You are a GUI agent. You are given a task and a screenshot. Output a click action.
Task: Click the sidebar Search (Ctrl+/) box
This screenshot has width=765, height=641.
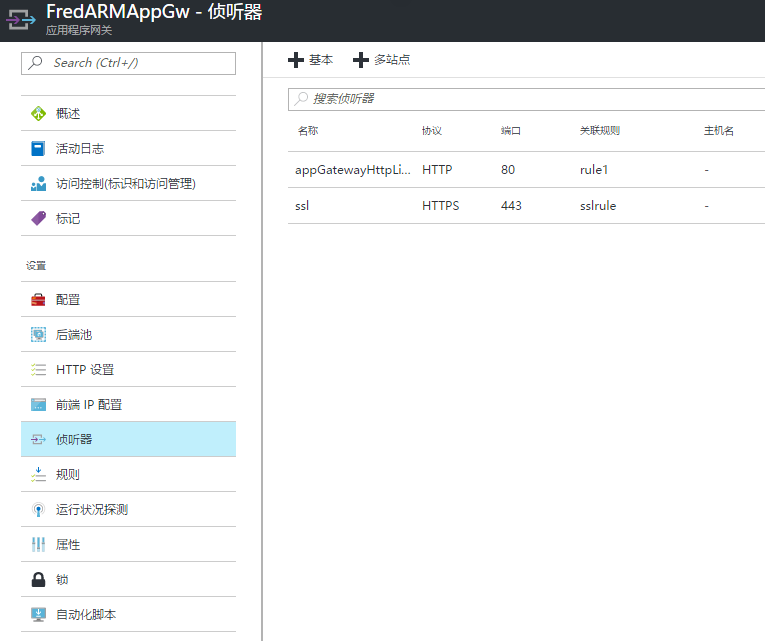pos(128,63)
